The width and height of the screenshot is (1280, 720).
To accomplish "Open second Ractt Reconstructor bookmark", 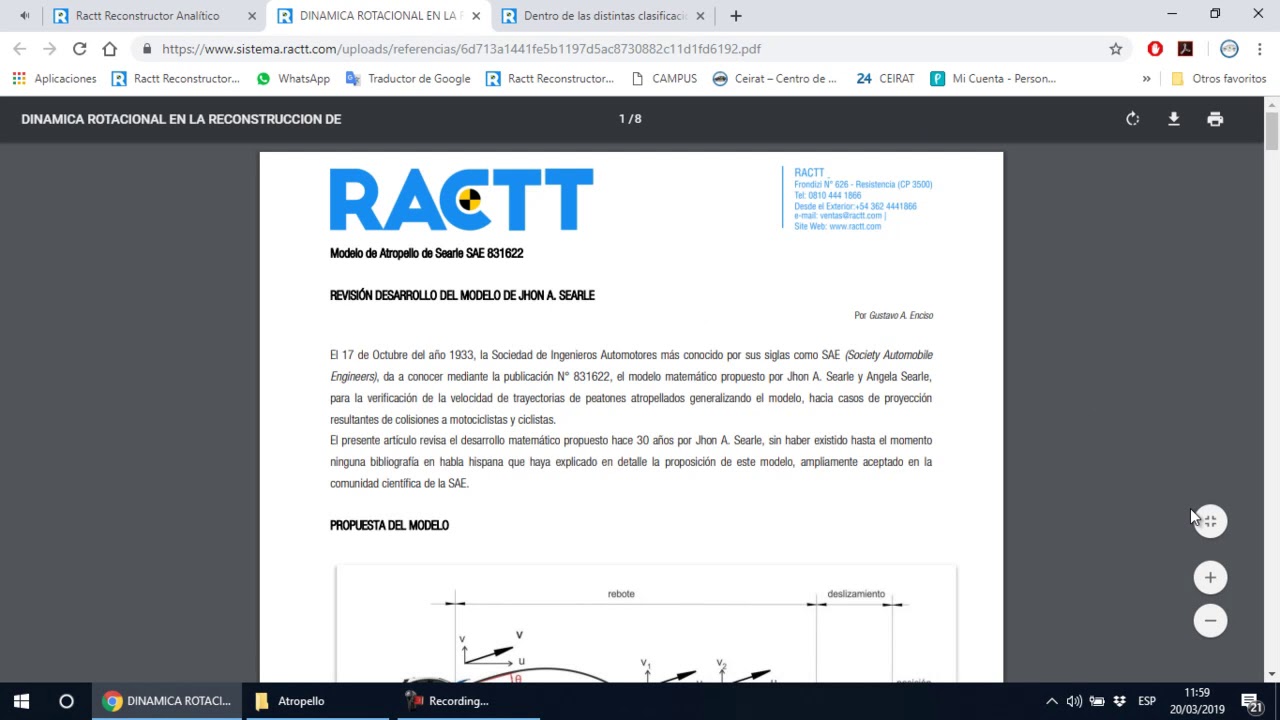I will tap(550, 79).
